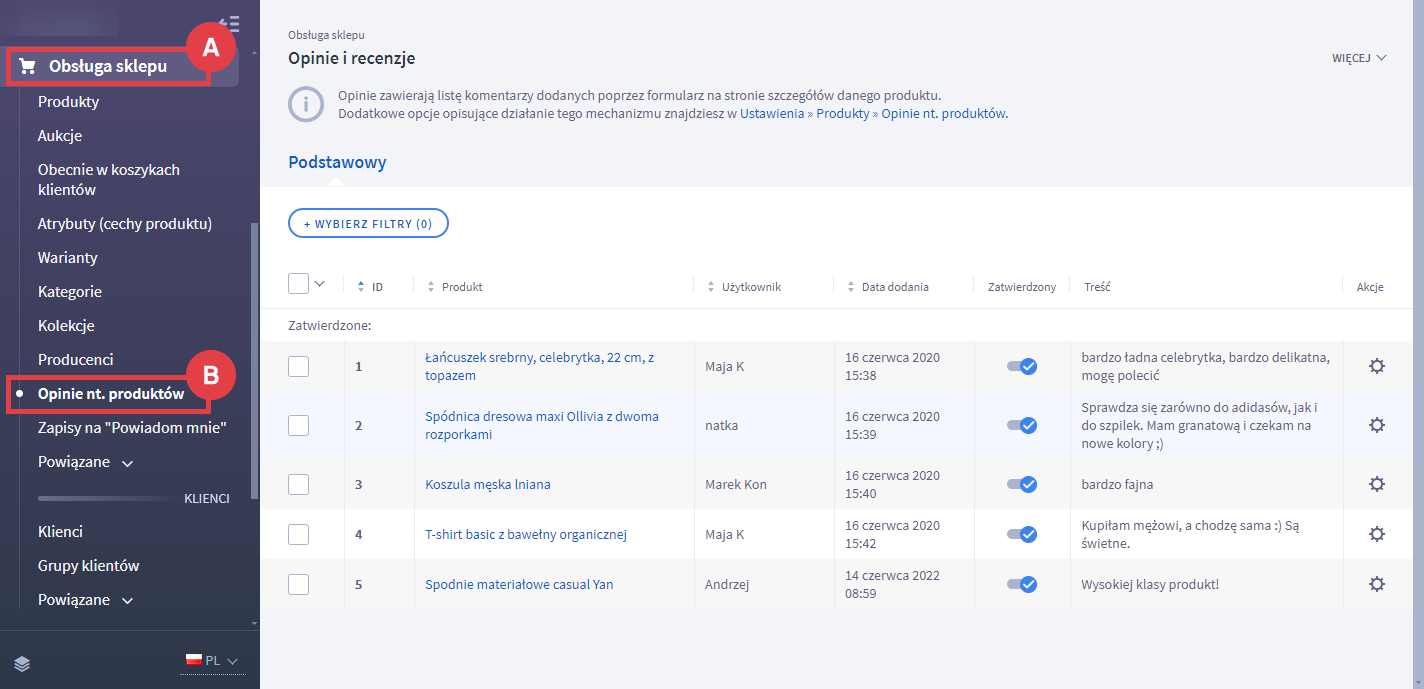
Task: Click the sidebar vertical scrollbar
Action: pos(254,360)
